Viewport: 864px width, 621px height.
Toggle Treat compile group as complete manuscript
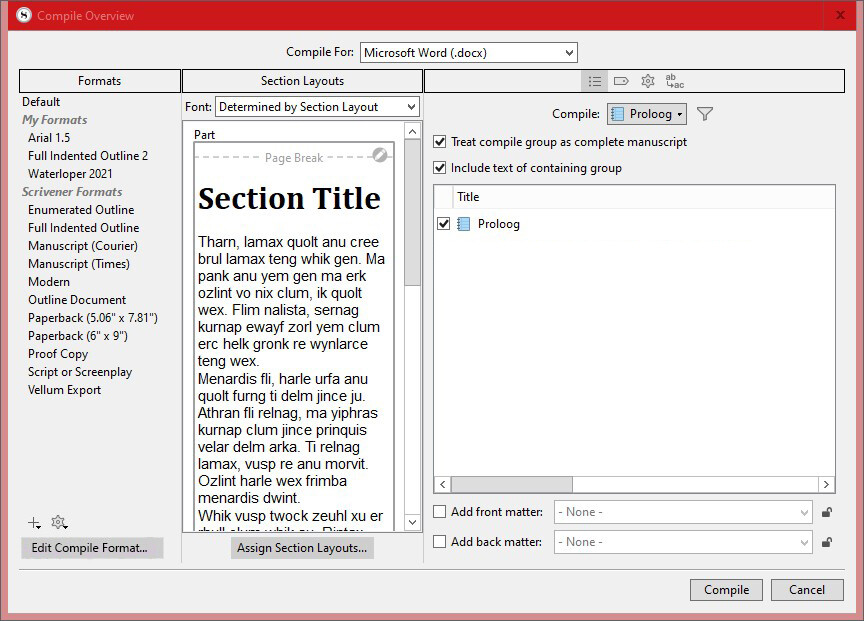(440, 142)
